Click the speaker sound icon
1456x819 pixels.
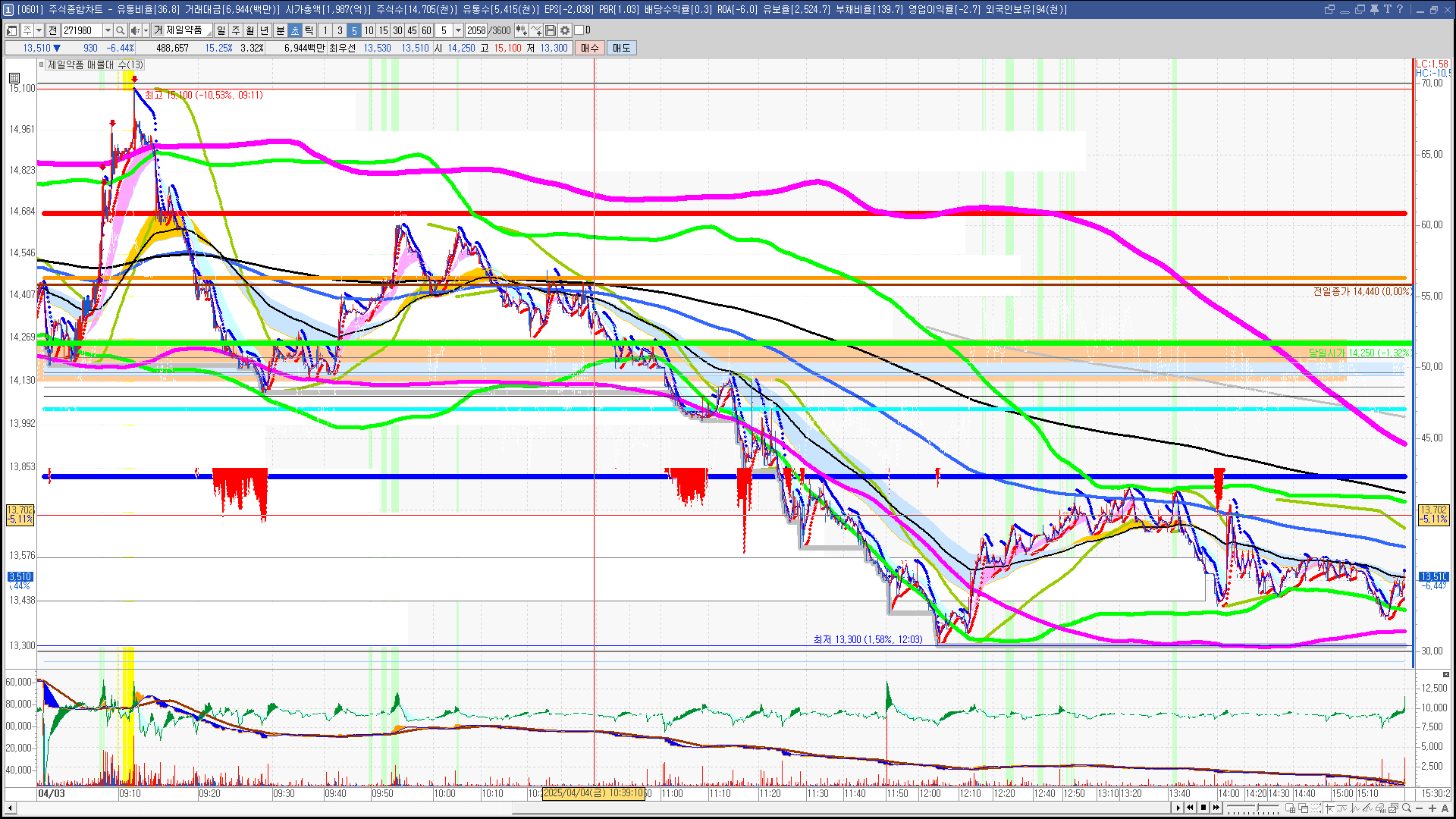pos(134,30)
